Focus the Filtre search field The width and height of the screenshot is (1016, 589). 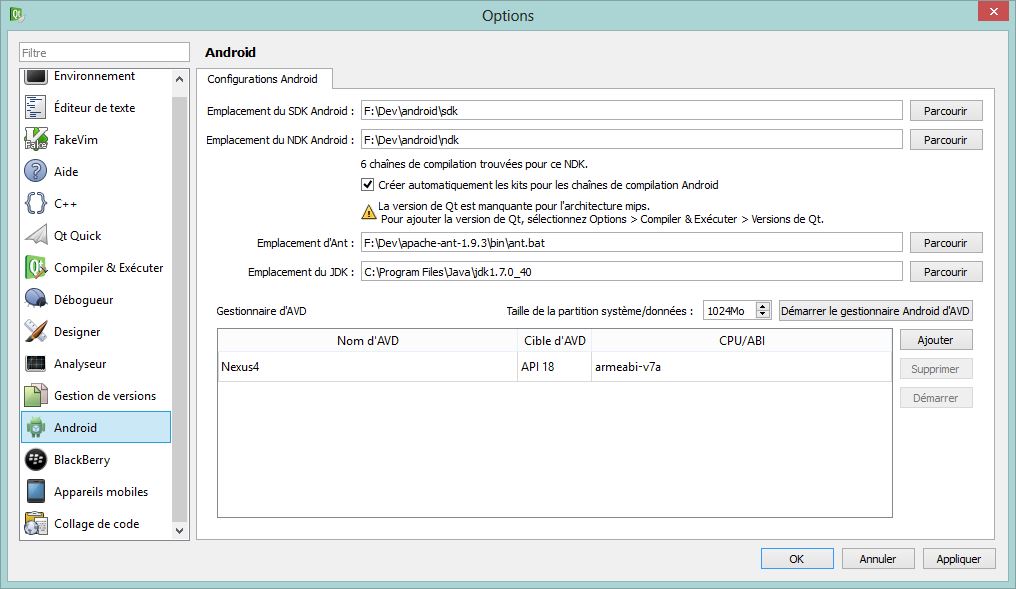[x=104, y=52]
